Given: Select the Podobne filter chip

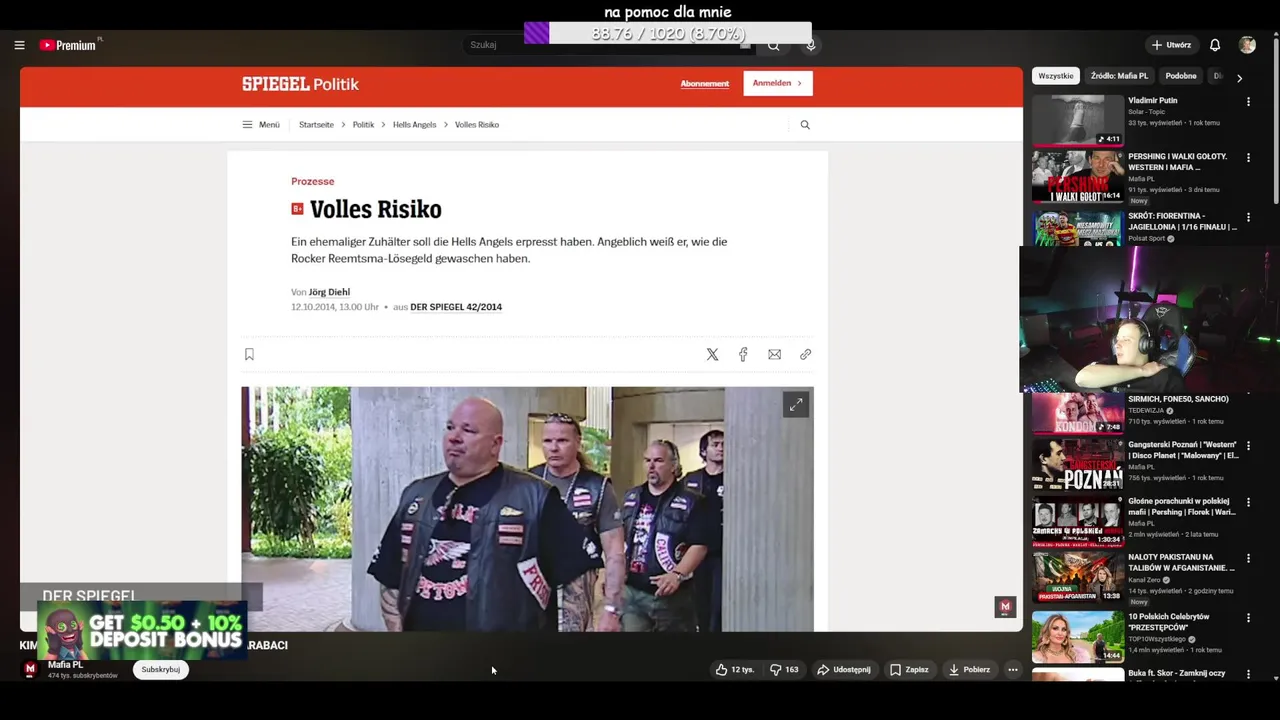Looking at the screenshot, I should click(x=1181, y=76).
